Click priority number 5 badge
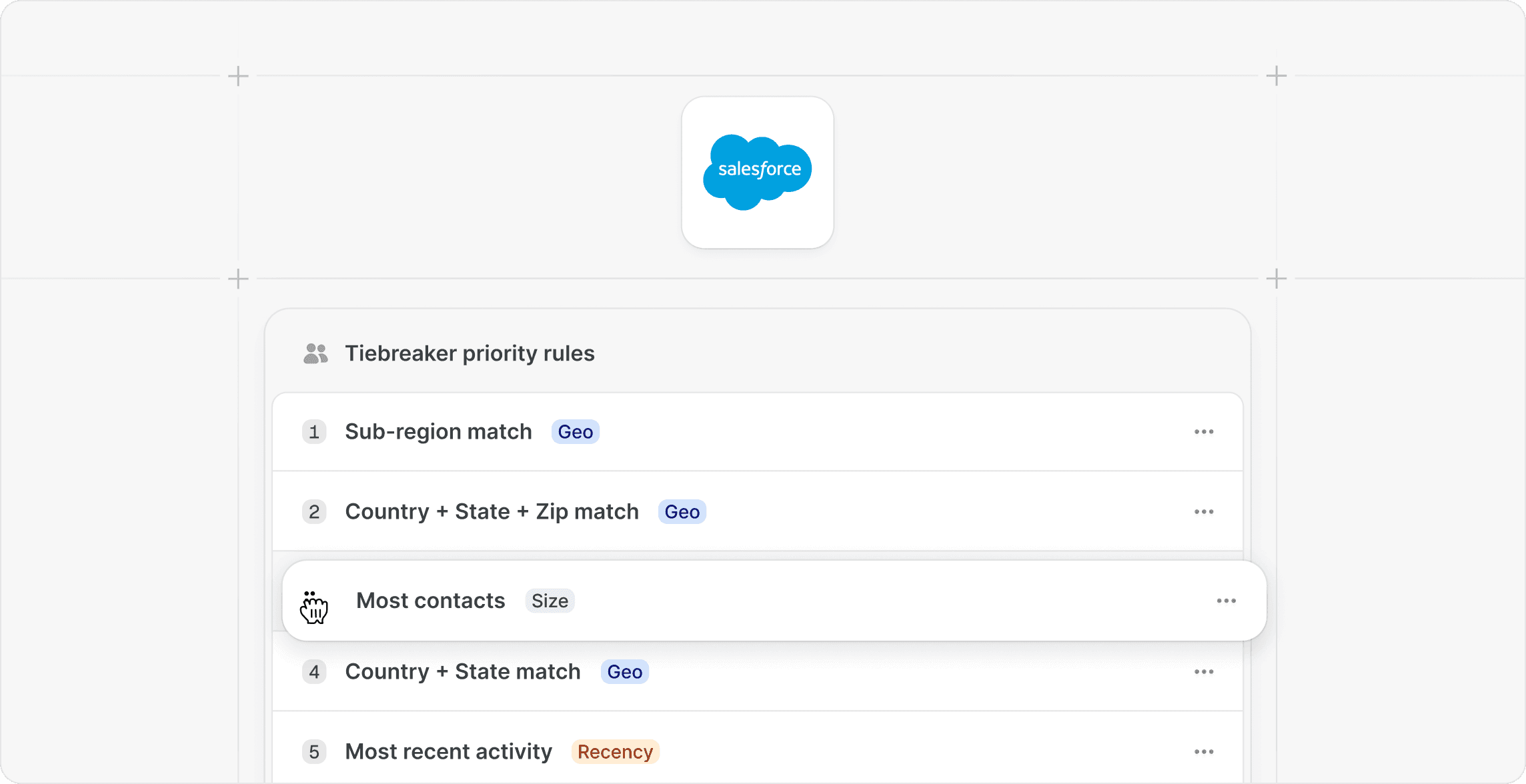The width and height of the screenshot is (1526, 784). click(x=314, y=752)
